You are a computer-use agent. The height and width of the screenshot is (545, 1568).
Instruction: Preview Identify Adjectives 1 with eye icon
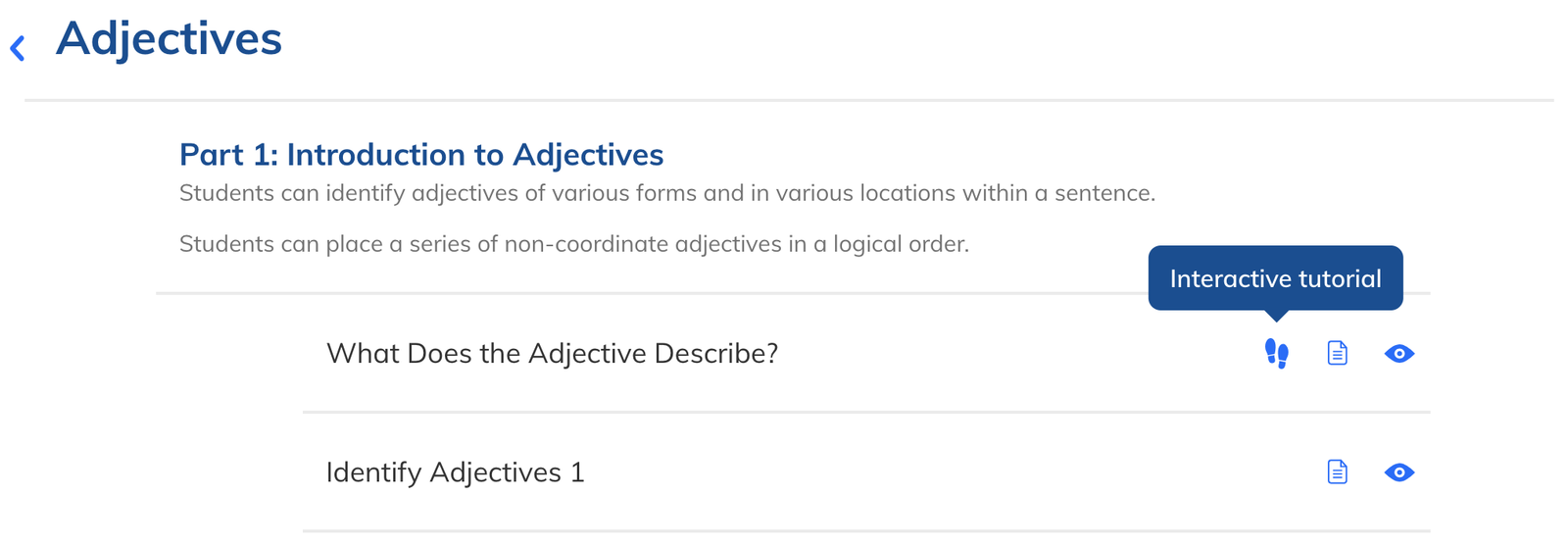pyautogui.click(x=1399, y=472)
